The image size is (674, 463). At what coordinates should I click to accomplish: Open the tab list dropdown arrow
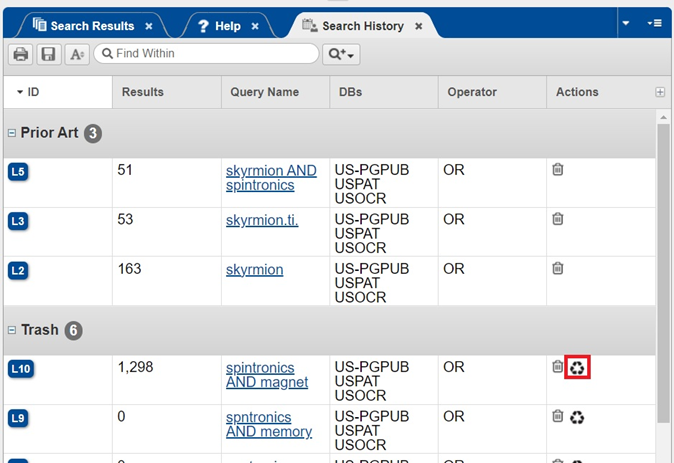point(626,23)
